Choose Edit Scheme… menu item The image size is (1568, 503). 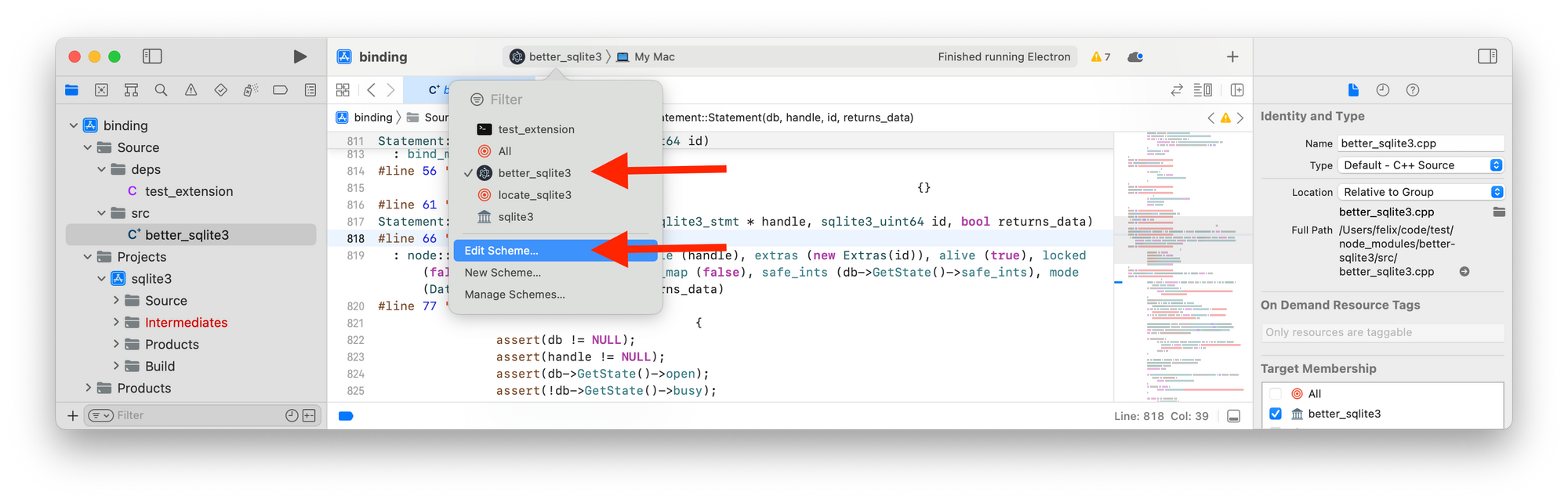[555, 251]
